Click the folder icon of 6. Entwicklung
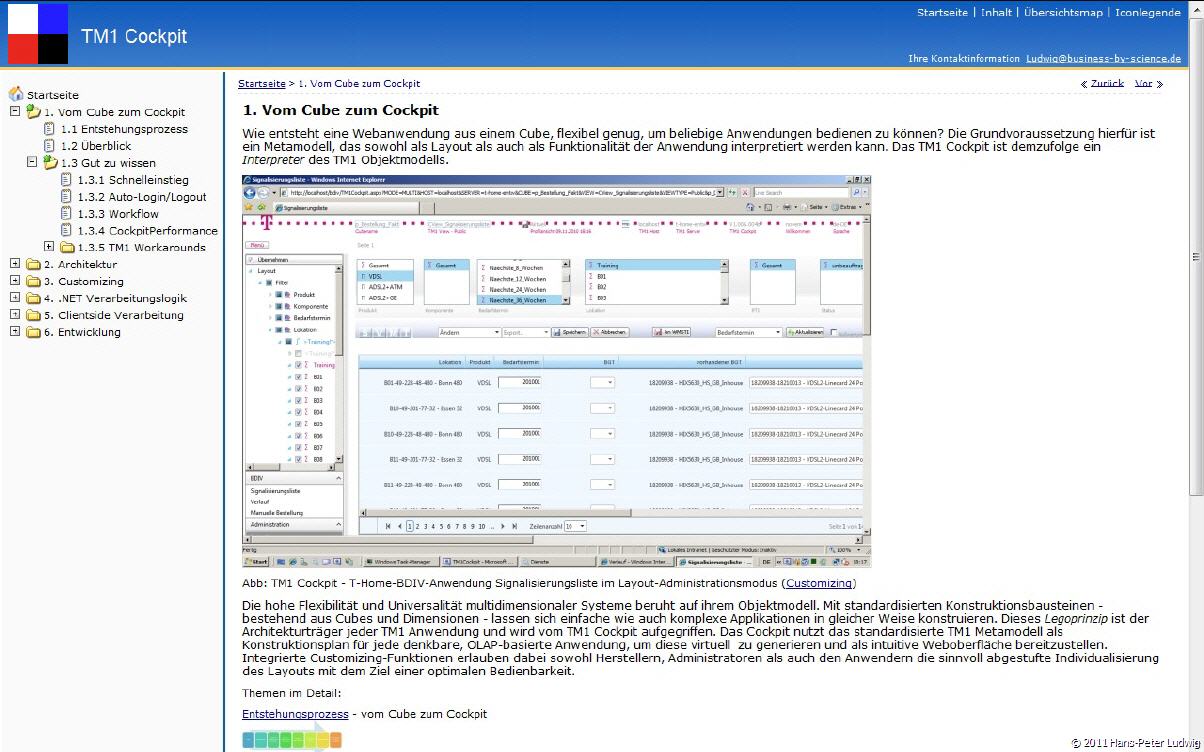Screen dimensions: 1204x752 tap(33, 333)
